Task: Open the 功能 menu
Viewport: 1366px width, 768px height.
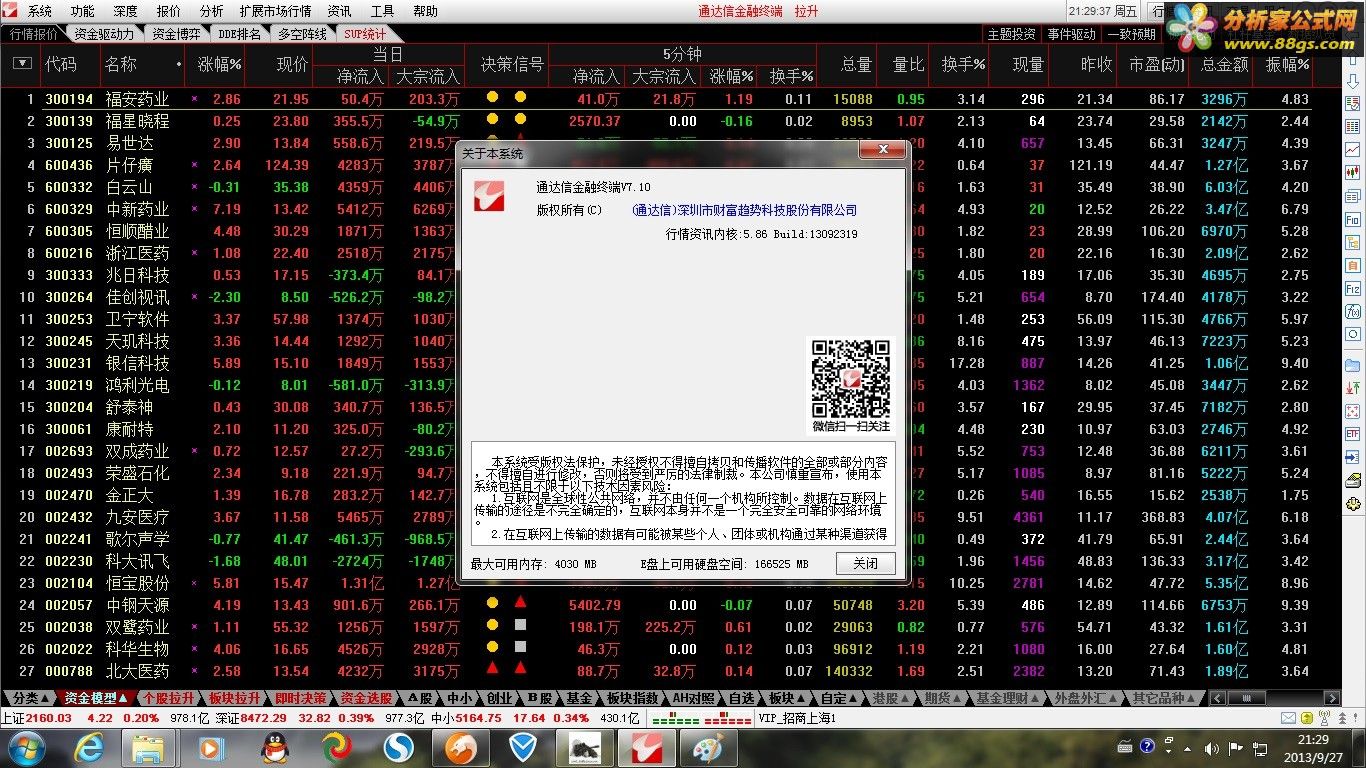Action: [x=82, y=11]
